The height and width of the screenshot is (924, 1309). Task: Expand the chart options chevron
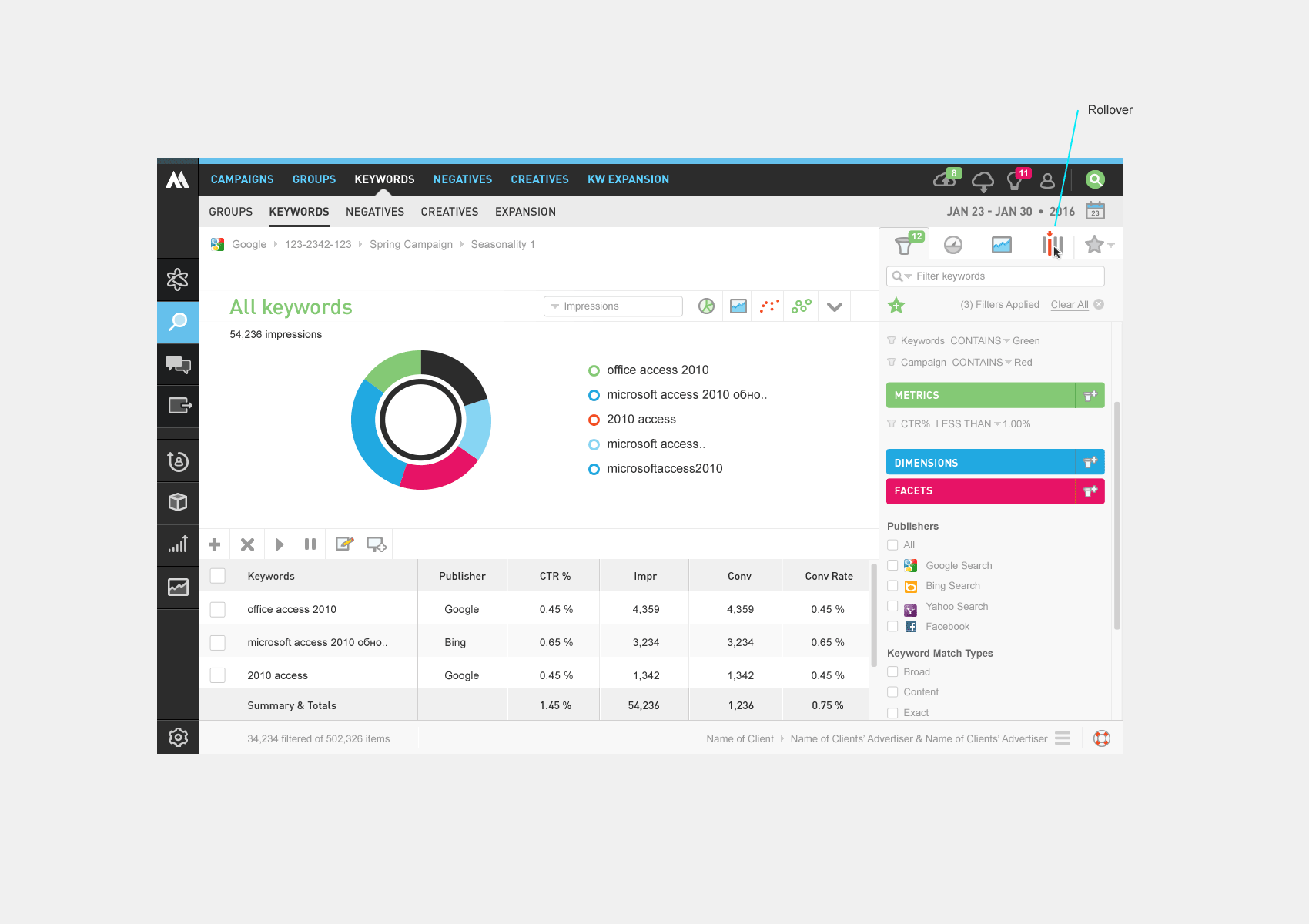(834, 306)
